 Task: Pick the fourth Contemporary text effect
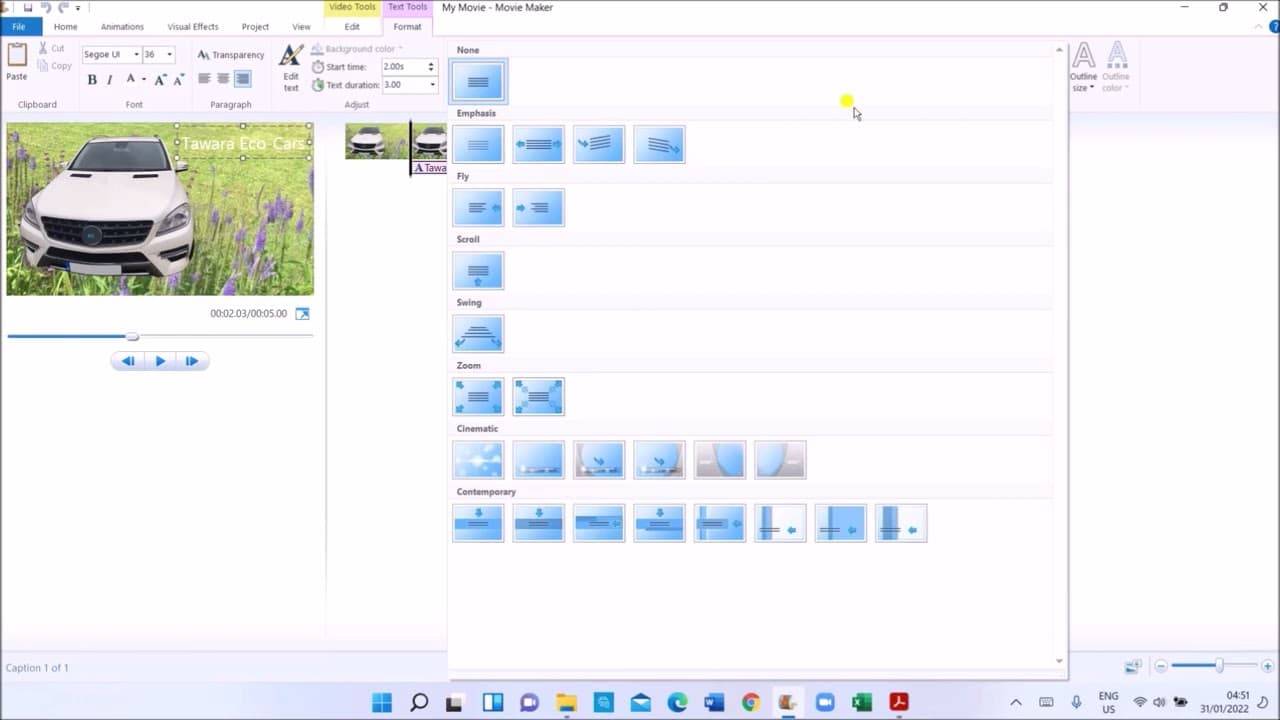659,522
